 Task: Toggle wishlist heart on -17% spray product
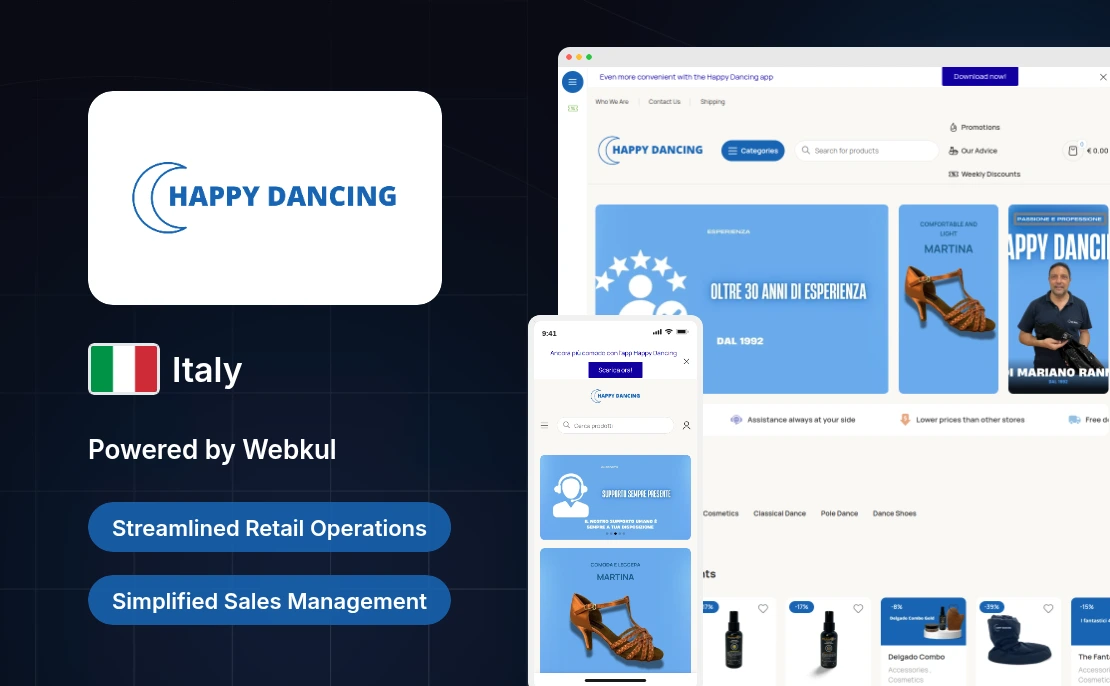pyautogui.click(x=857, y=608)
